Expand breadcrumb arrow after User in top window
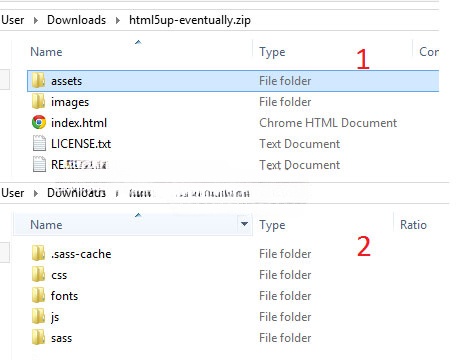This screenshot has height=360, width=456. [36, 20]
